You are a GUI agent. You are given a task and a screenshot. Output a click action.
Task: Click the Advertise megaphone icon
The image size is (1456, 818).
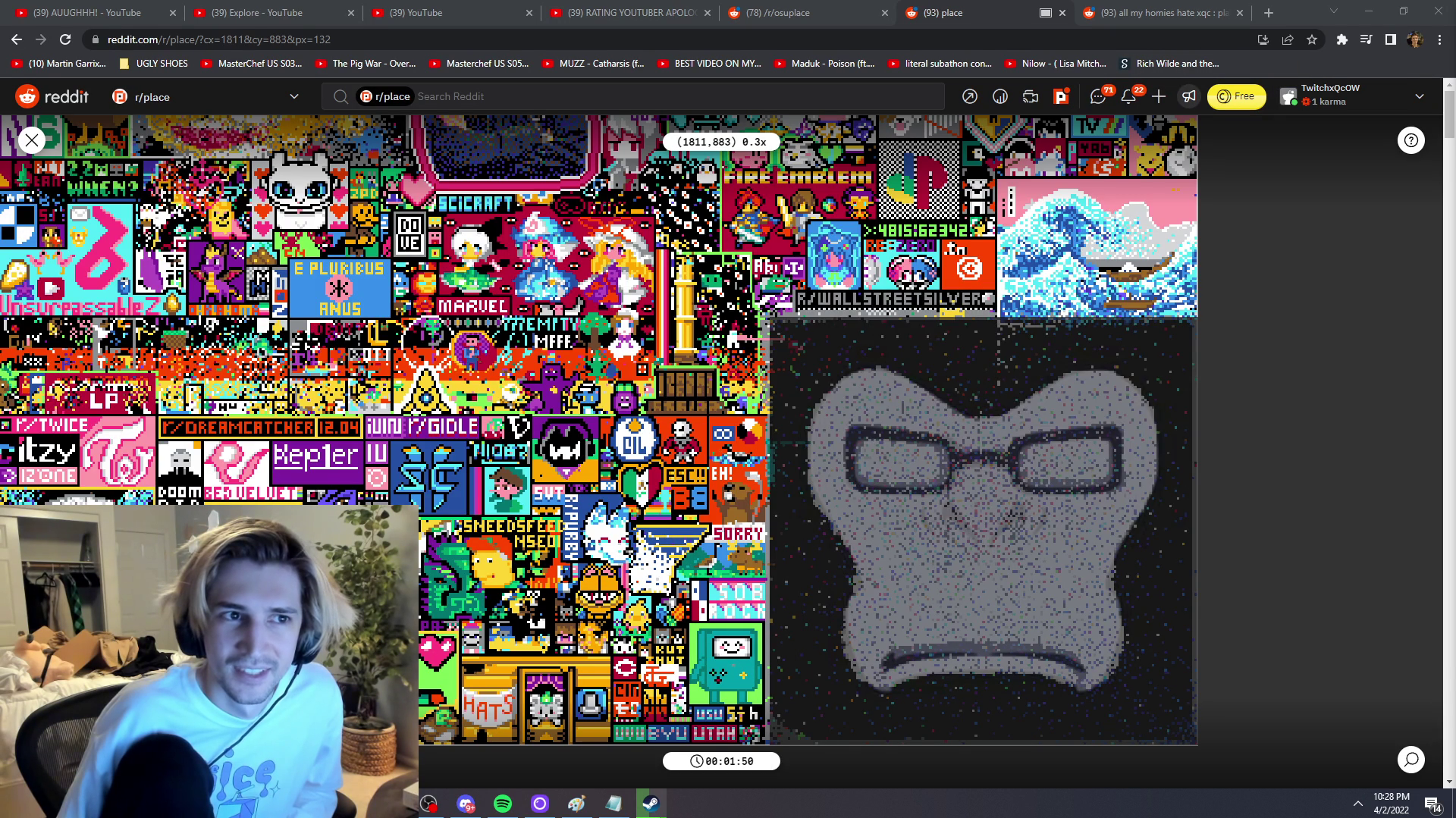click(x=1189, y=96)
